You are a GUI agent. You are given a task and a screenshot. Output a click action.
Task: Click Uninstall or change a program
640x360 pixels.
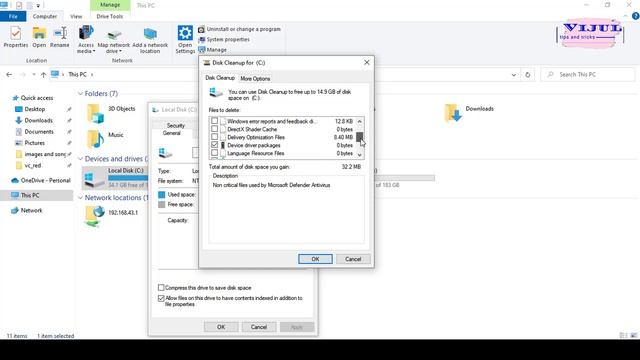[x=240, y=29]
